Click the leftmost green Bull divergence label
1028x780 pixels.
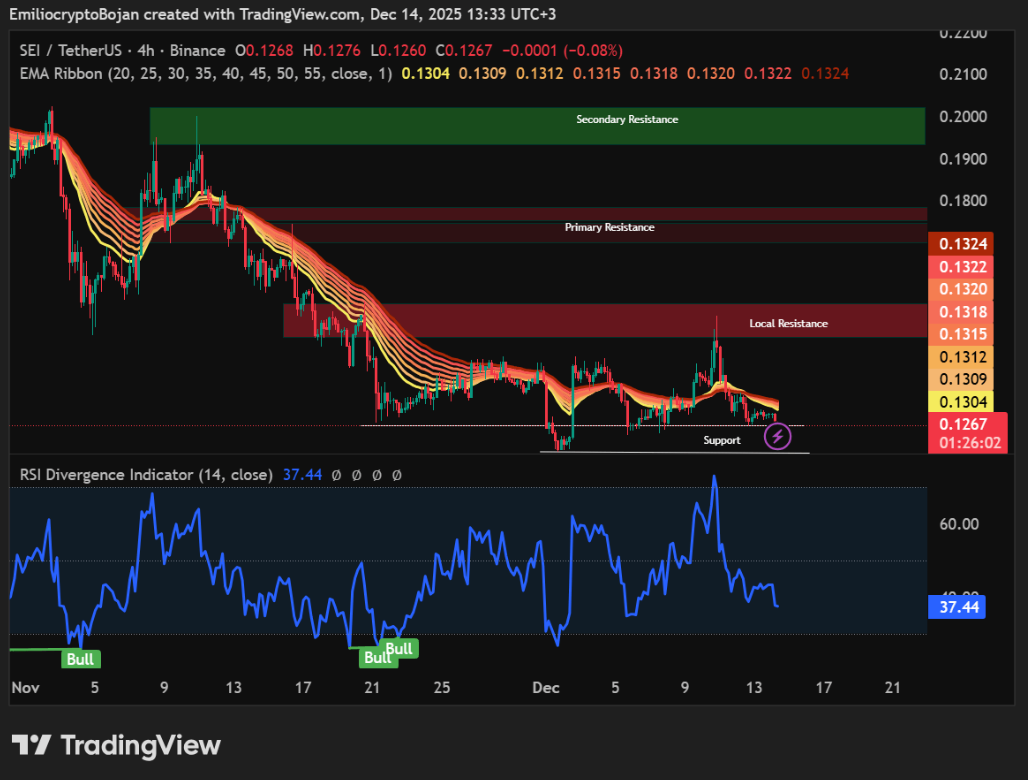coord(80,658)
